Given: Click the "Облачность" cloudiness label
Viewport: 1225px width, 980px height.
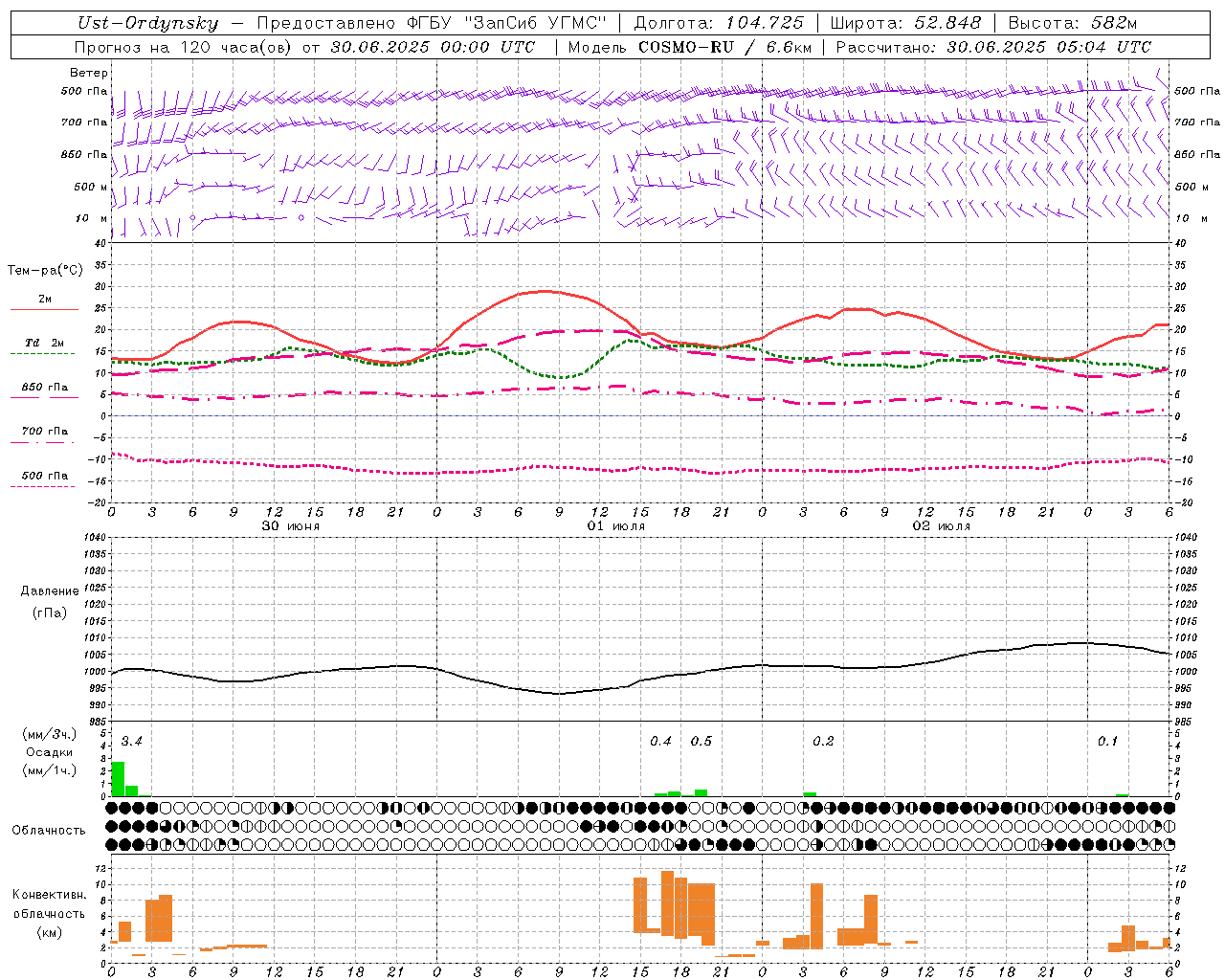Looking at the screenshot, I should (x=49, y=830).
